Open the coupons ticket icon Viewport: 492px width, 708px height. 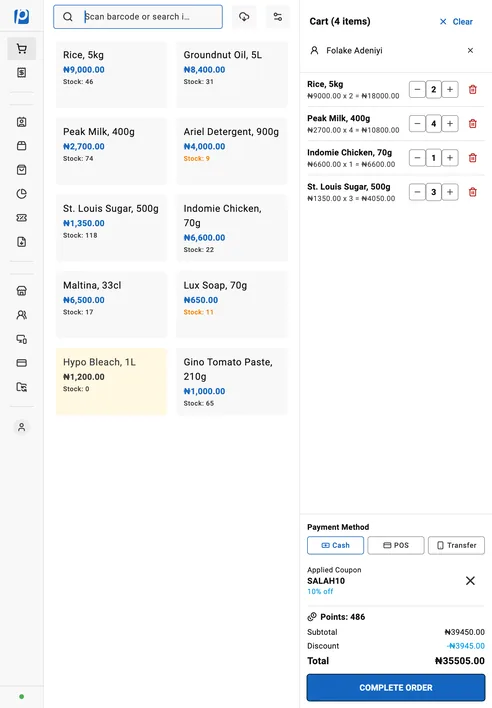pyautogui.click(x=21, y=218)
